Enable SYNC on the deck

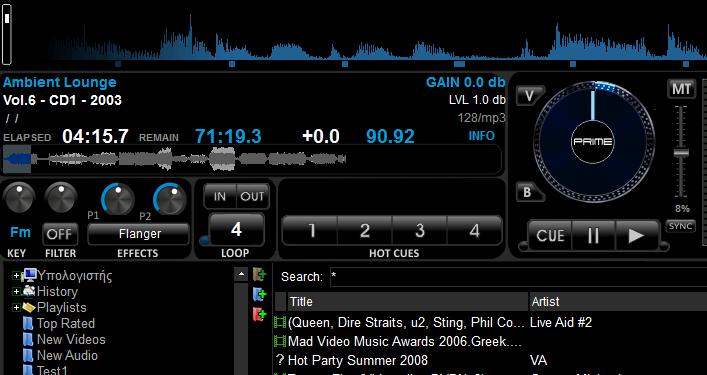point(680,226)
